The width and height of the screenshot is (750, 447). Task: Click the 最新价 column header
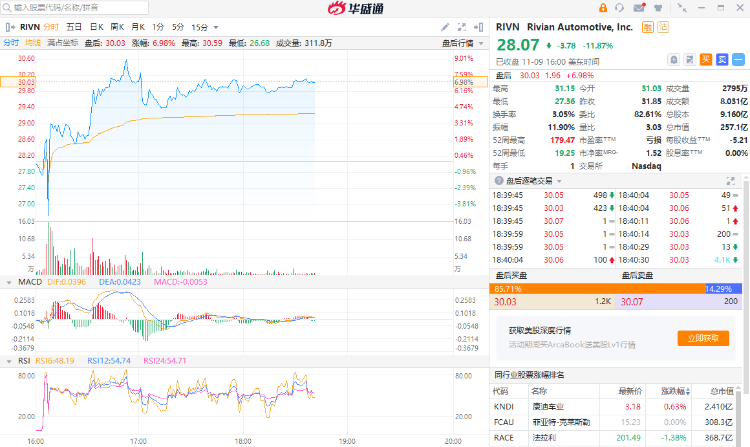[630, 392]
